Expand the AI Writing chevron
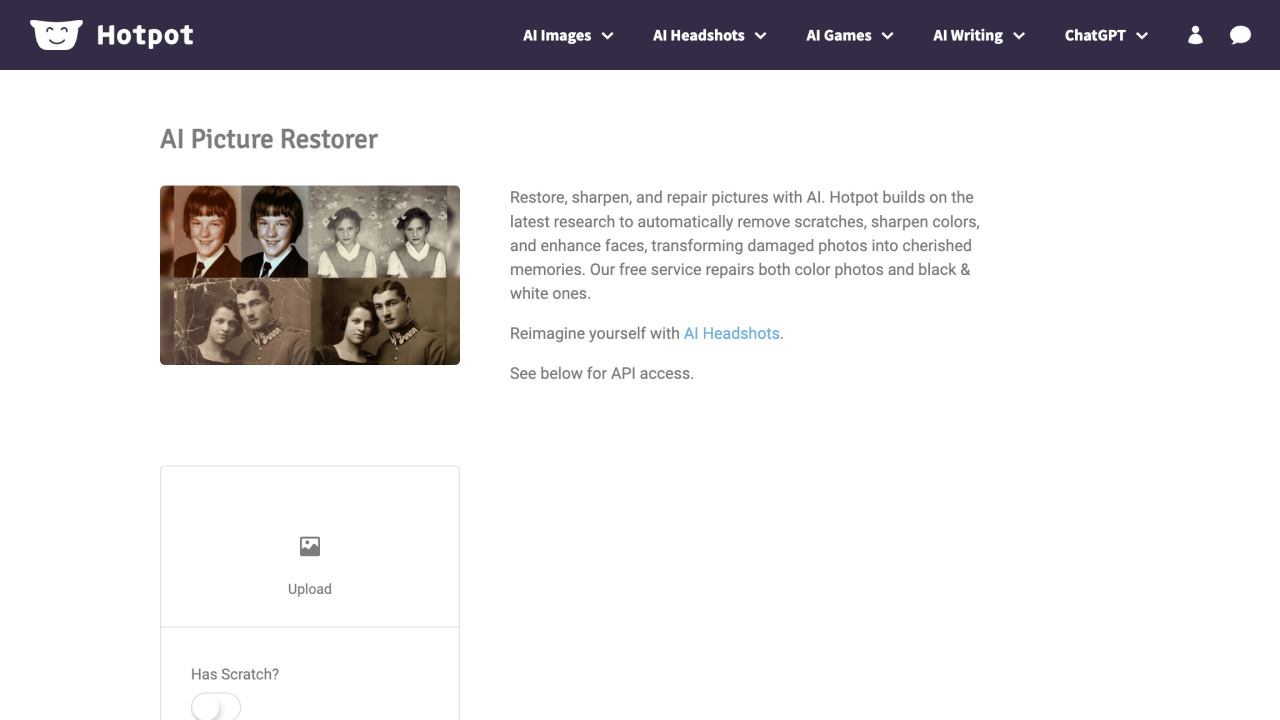The image size is (1280, 720). [1018, 36]
